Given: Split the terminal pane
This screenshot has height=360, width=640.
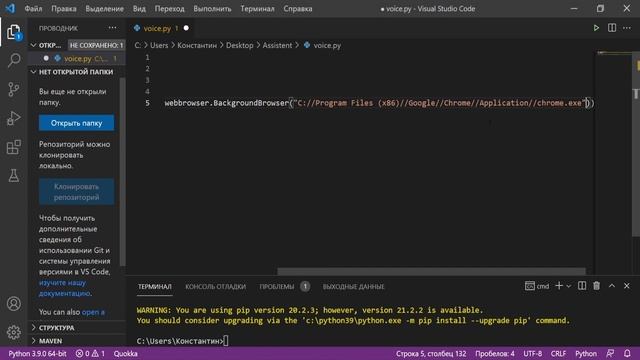Looking at the screenshot, I should (x=582, y=286).
